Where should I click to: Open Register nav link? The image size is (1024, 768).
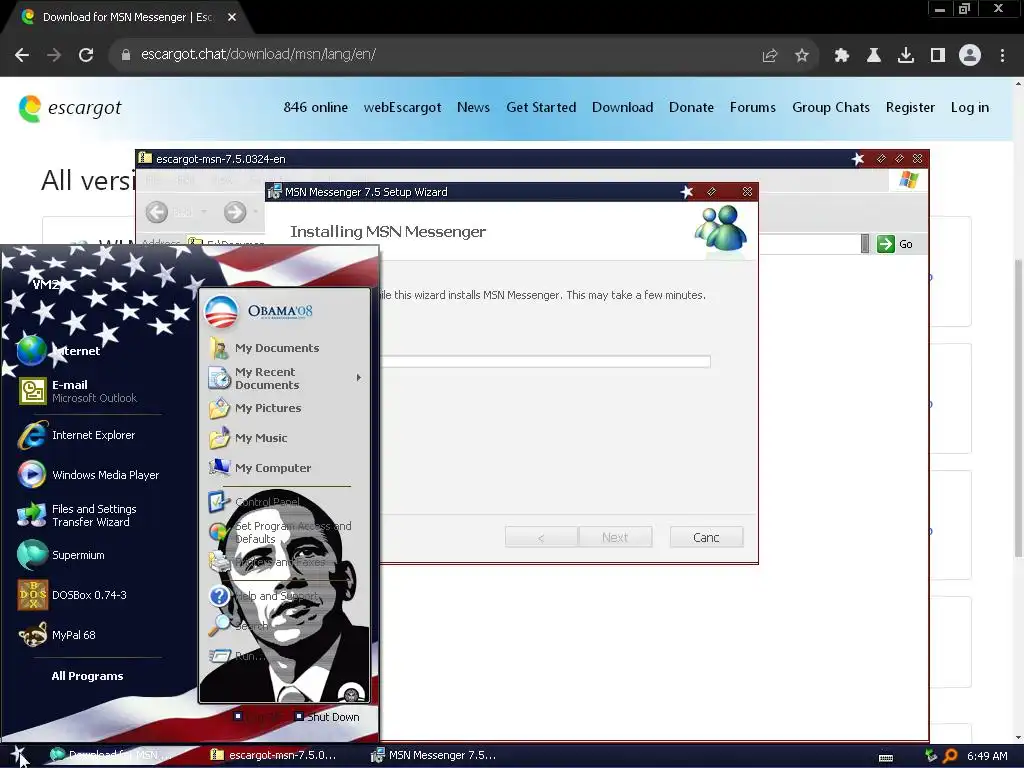[x=910, y=107]
